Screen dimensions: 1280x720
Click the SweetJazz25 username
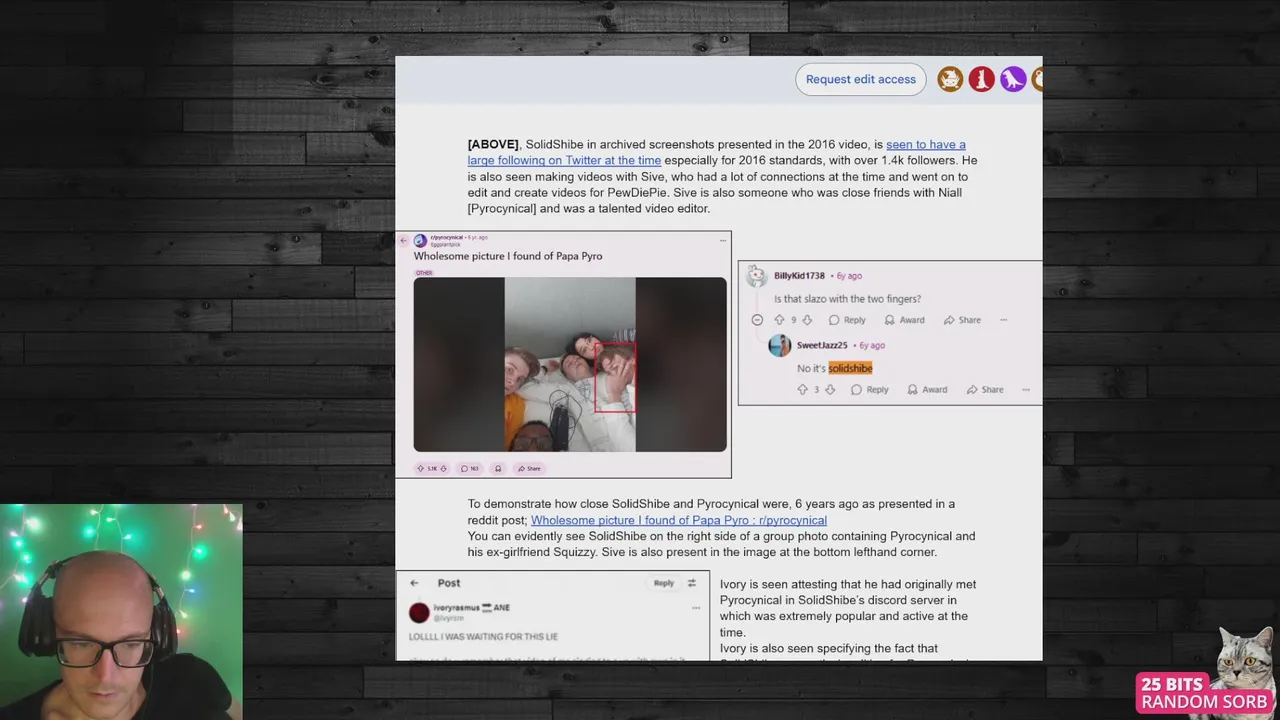pos(822,345)
